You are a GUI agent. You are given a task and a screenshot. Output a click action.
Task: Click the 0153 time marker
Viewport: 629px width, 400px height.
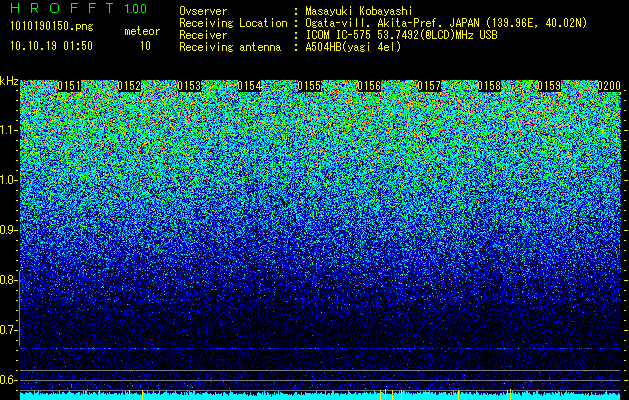pyautogui.click(x=189, y=86)
